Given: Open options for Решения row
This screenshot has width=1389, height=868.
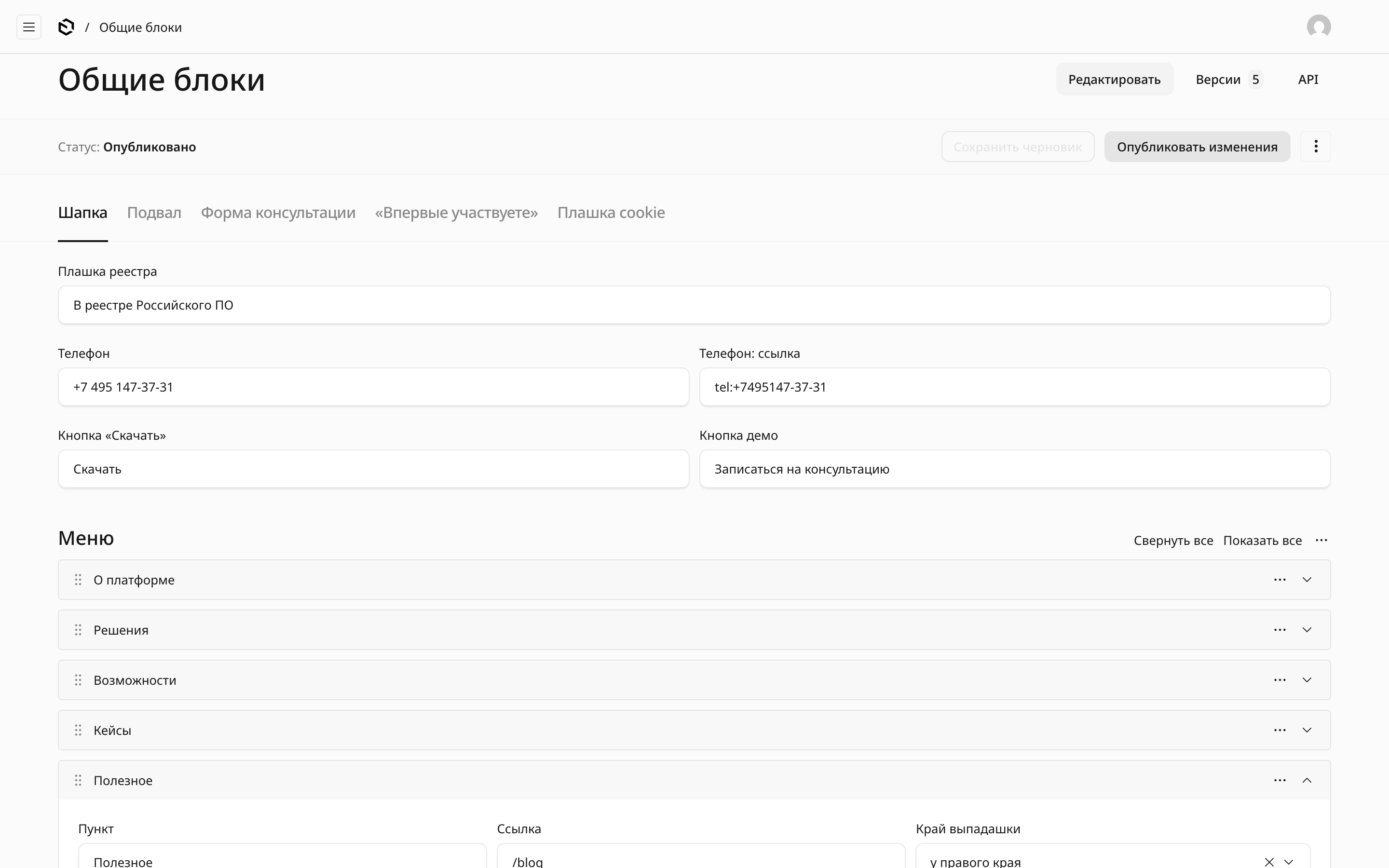Looking at the screenshot, I should tap(1280, 630).
